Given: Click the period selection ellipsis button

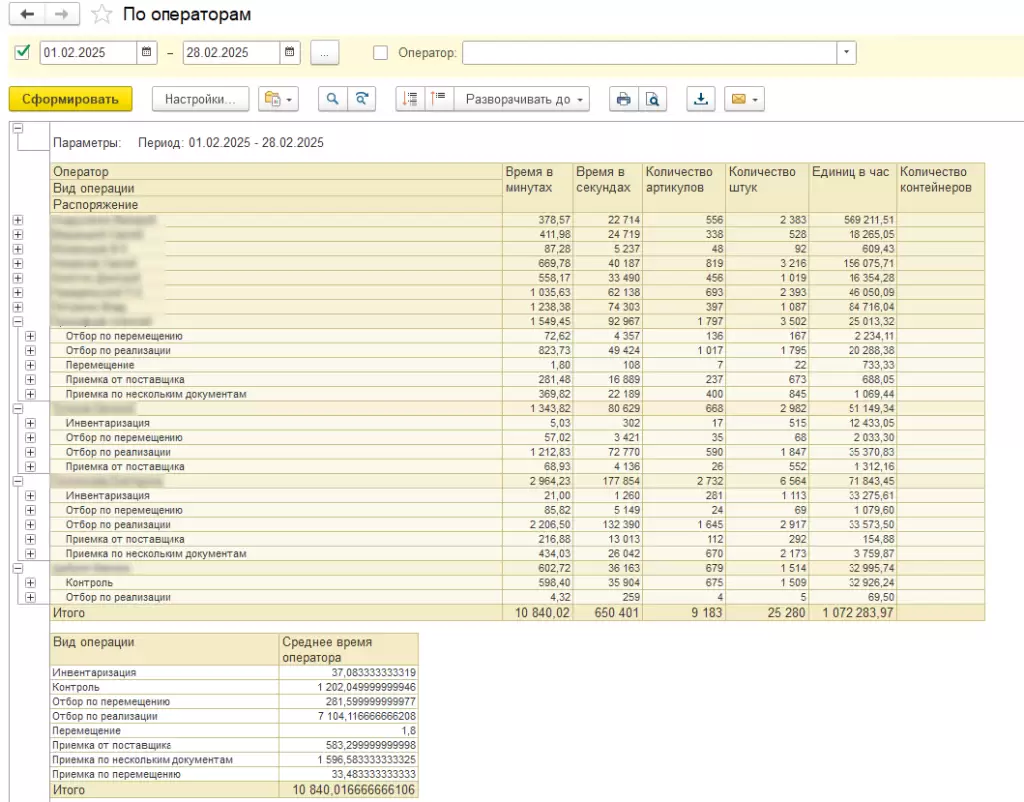Looking at the screenshot, I should pos(325,53).
